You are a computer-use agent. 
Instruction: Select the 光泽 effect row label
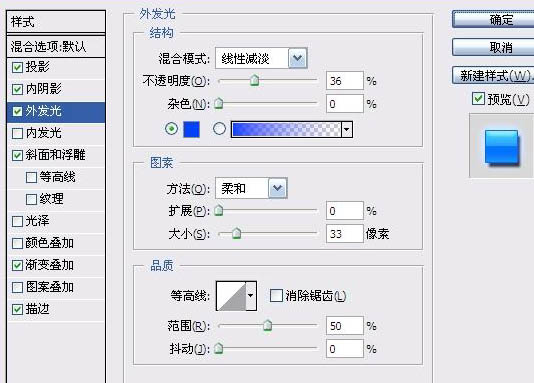click(x=38, y=221)
